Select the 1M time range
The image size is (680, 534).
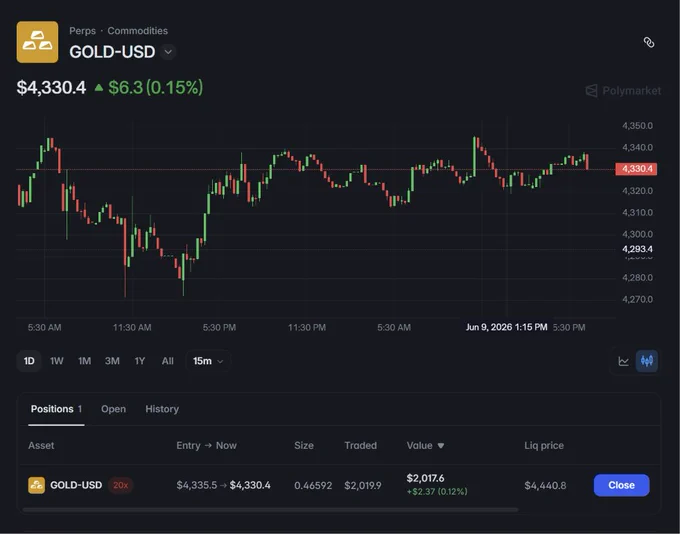(x=85, y=361)
